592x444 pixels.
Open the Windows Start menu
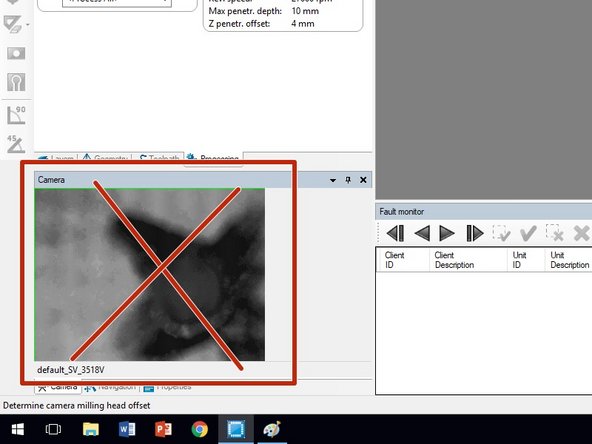(x=17, y=429)
